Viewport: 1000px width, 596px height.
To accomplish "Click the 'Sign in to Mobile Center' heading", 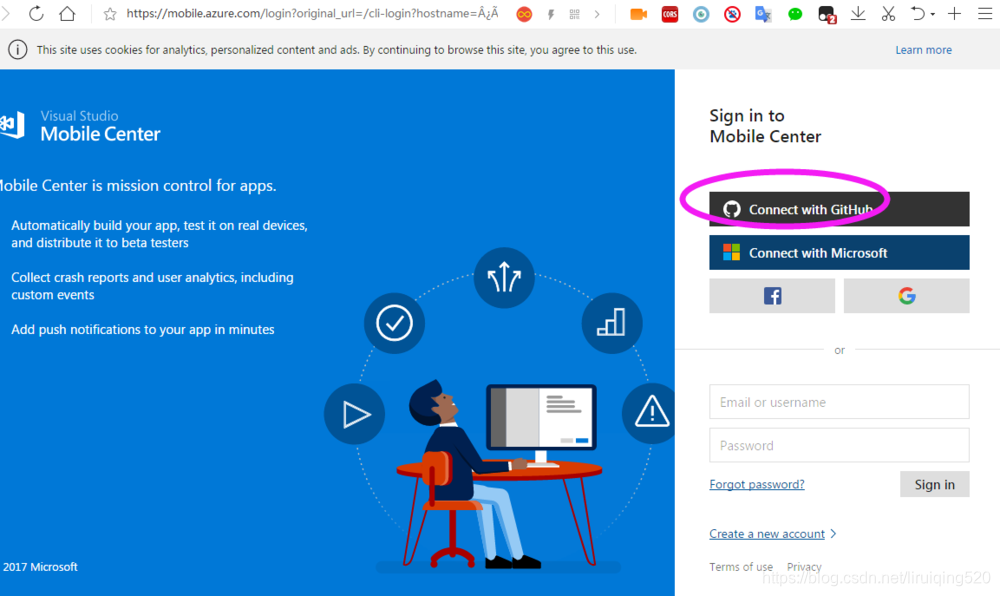I will pyautogui.click(x=765, y=126).
